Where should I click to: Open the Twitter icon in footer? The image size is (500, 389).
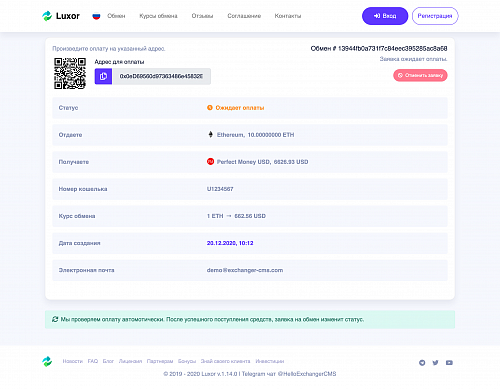435,363
